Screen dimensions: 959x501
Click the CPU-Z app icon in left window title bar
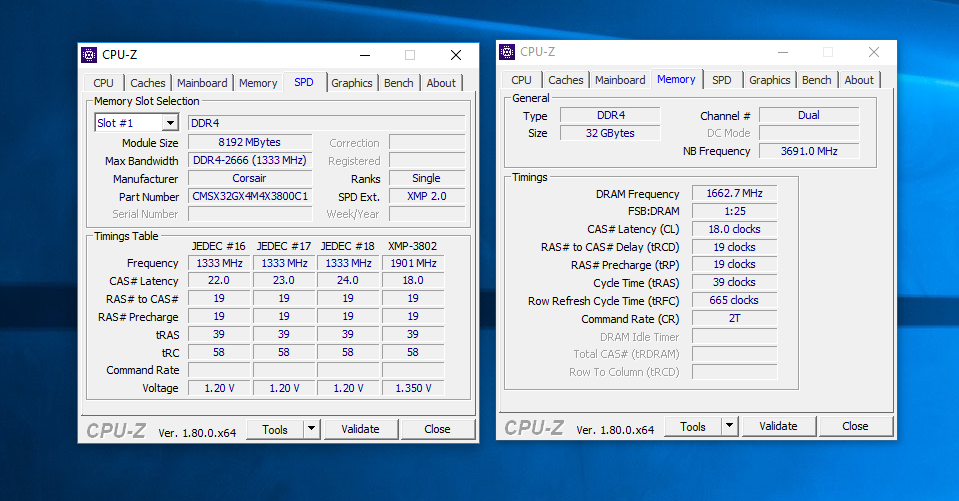click(89, 55)
